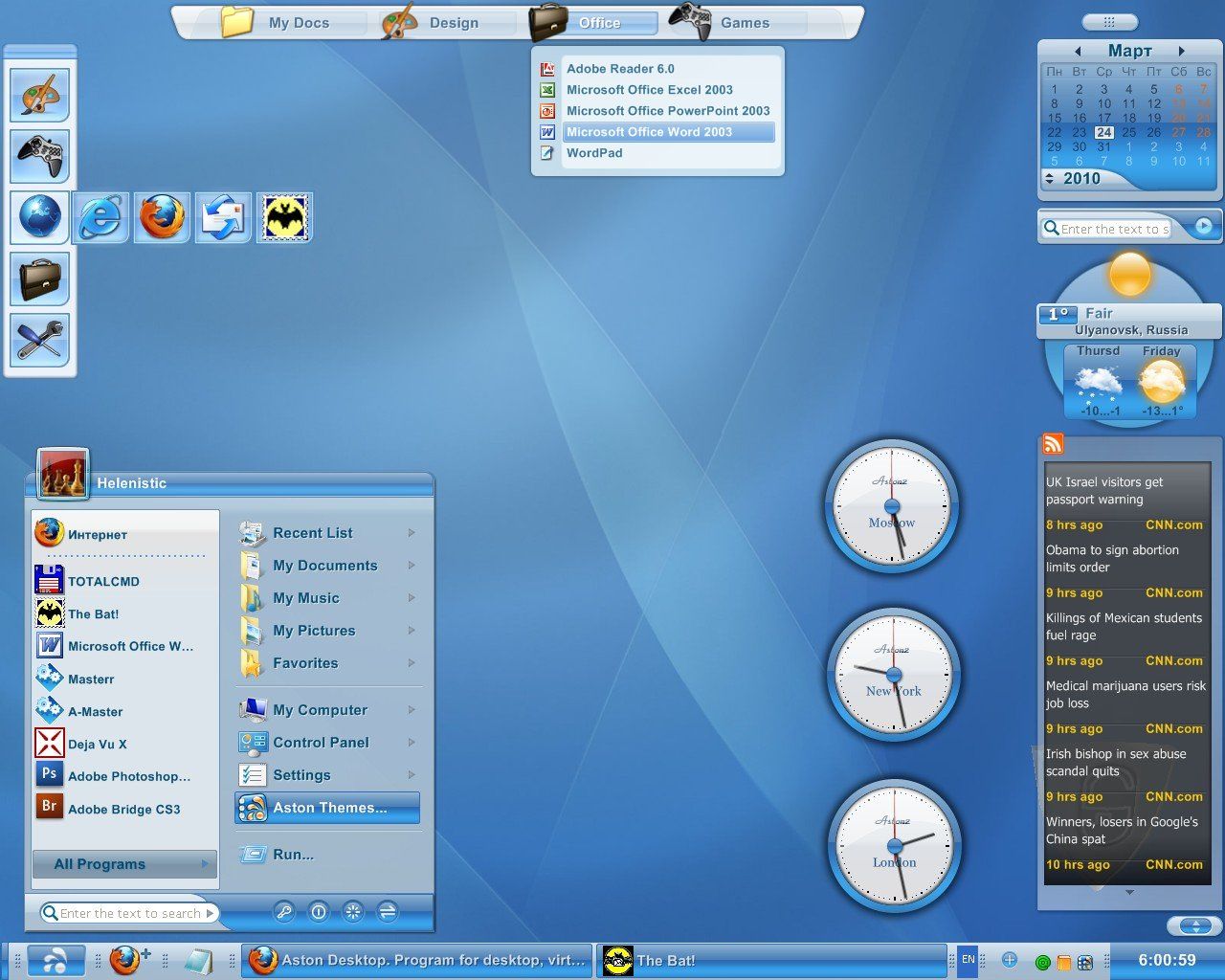This screenshot has width=1225, height=980.
Task: Expand All Programs list
Action: point(124,864)
